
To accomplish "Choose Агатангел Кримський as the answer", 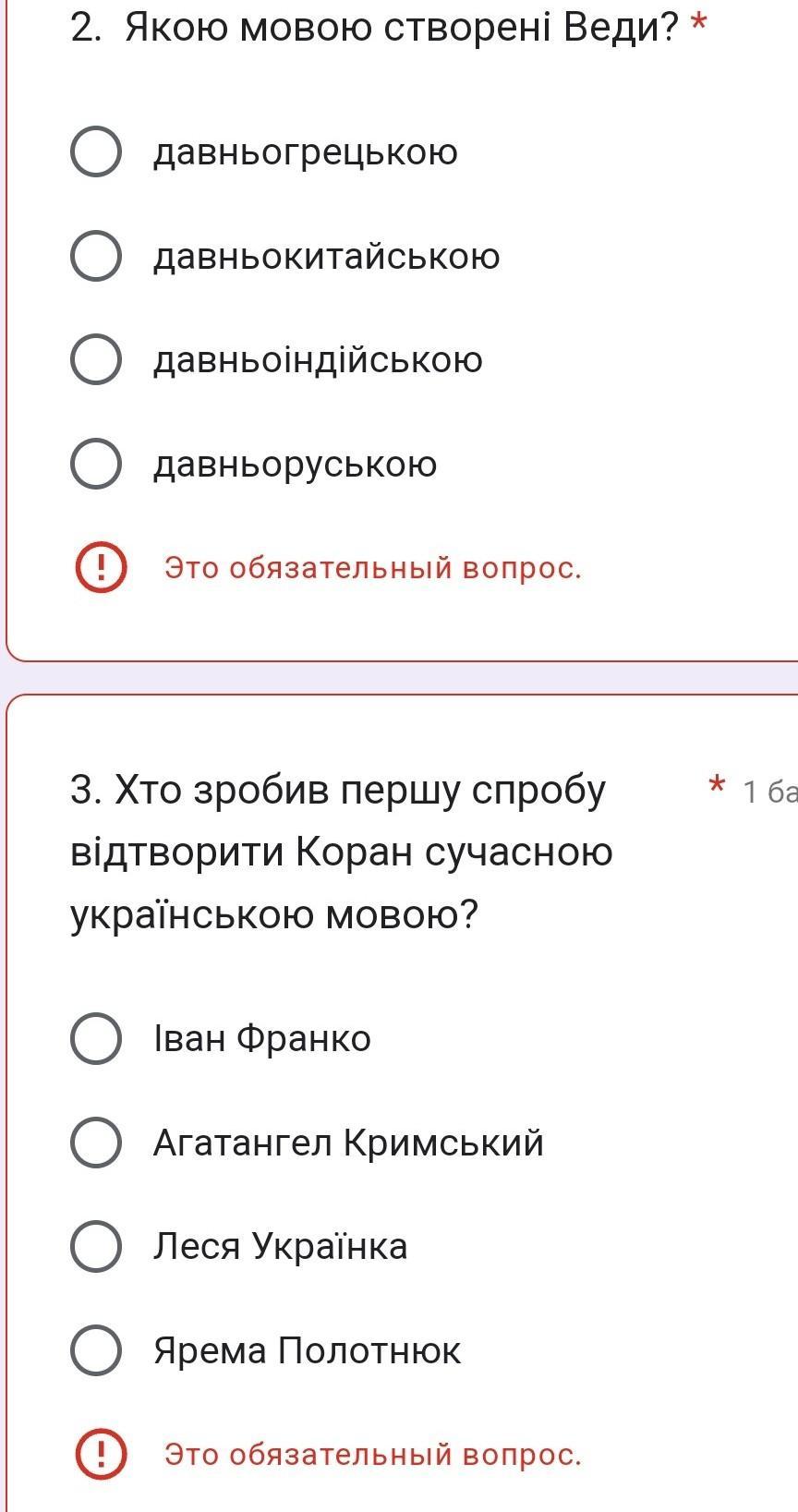I will pos(96,1143).
